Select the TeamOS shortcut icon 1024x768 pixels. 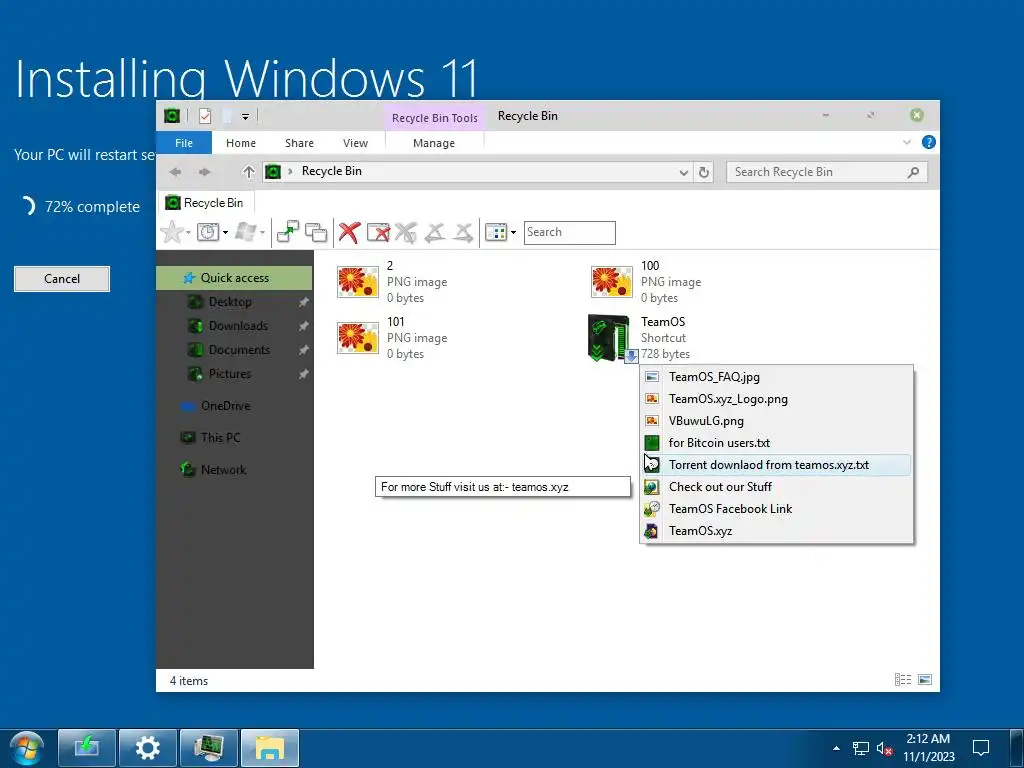pyautogui.click(x=609, y=338)
